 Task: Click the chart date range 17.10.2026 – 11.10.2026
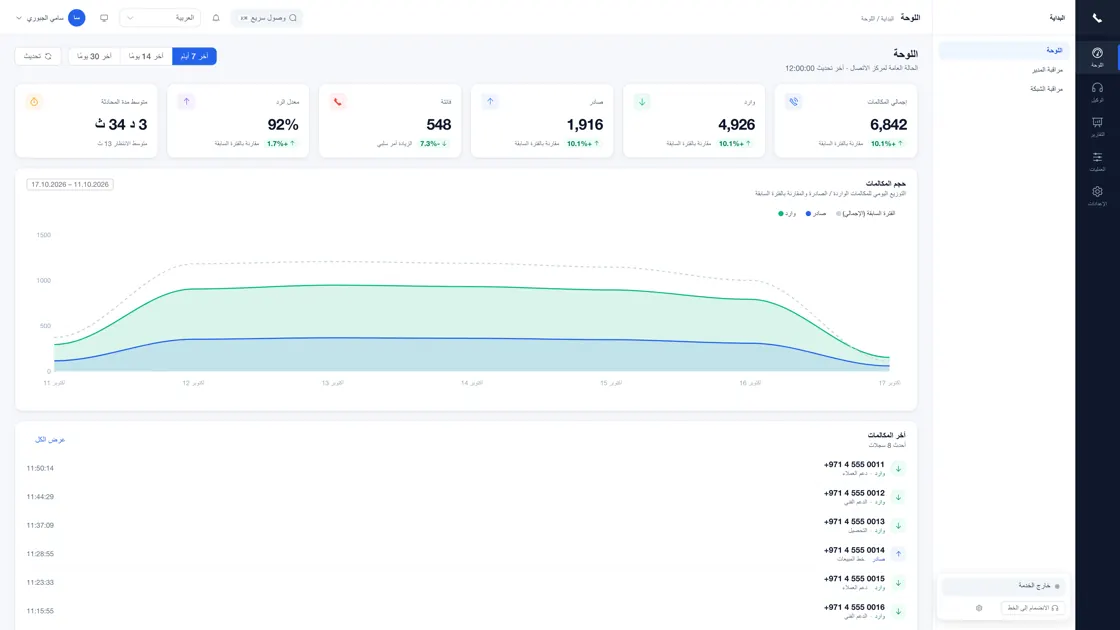(x=70, y=184)
